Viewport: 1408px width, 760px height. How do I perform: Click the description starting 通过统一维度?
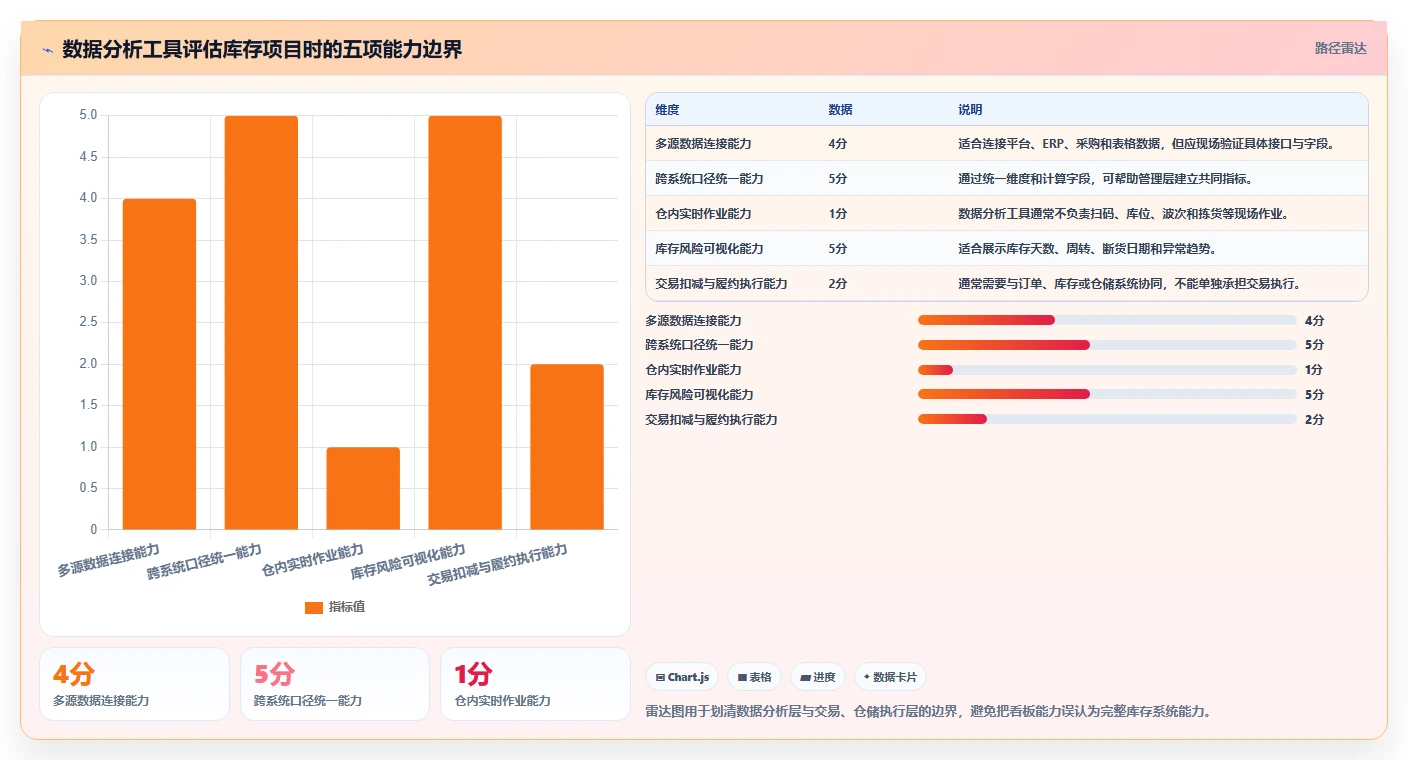click(x=1105, y=179)
